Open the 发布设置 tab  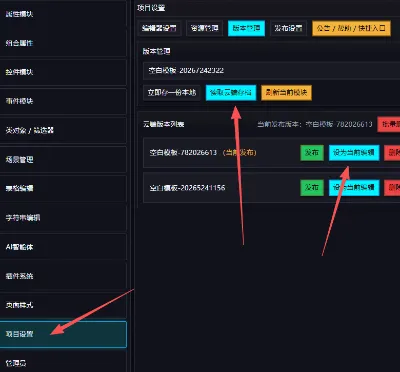tap(288, 28)
